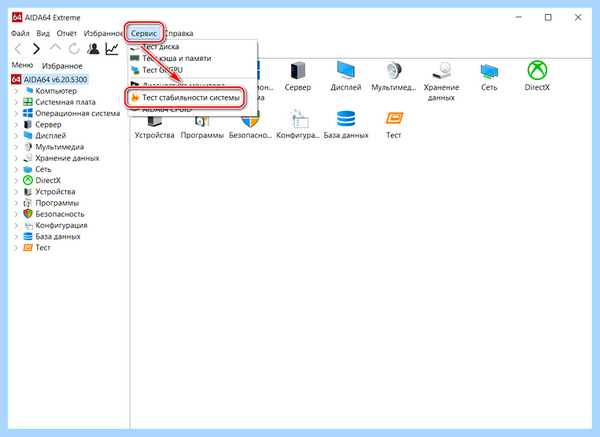
Task: Expand the Хранение данных tree node
Action: click(x=16, y=158)
